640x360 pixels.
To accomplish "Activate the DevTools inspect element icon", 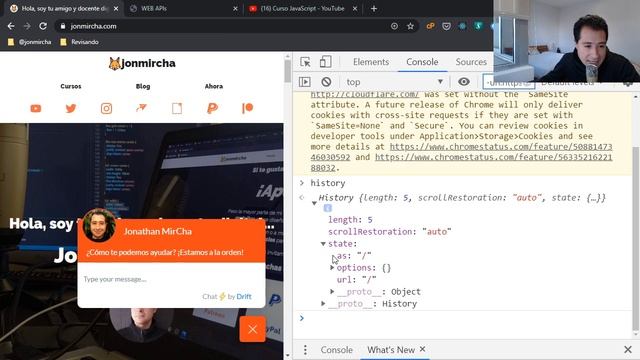I will point(305,62).
